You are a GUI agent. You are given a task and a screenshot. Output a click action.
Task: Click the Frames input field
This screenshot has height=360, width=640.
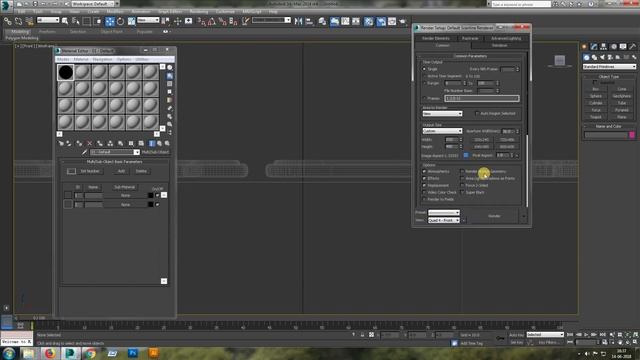pyautogui.click(x=482, y=98)
